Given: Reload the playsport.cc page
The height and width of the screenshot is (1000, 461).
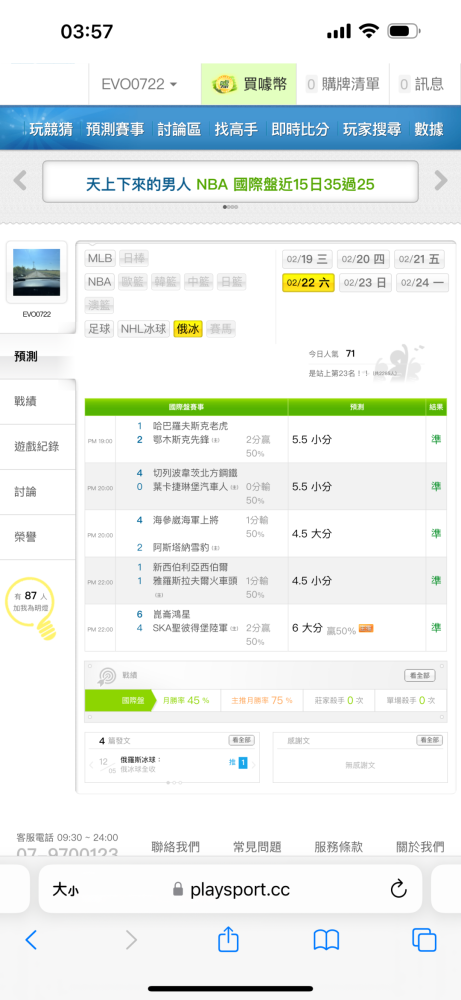Looking at the screenshot, I should click(398, 889).
